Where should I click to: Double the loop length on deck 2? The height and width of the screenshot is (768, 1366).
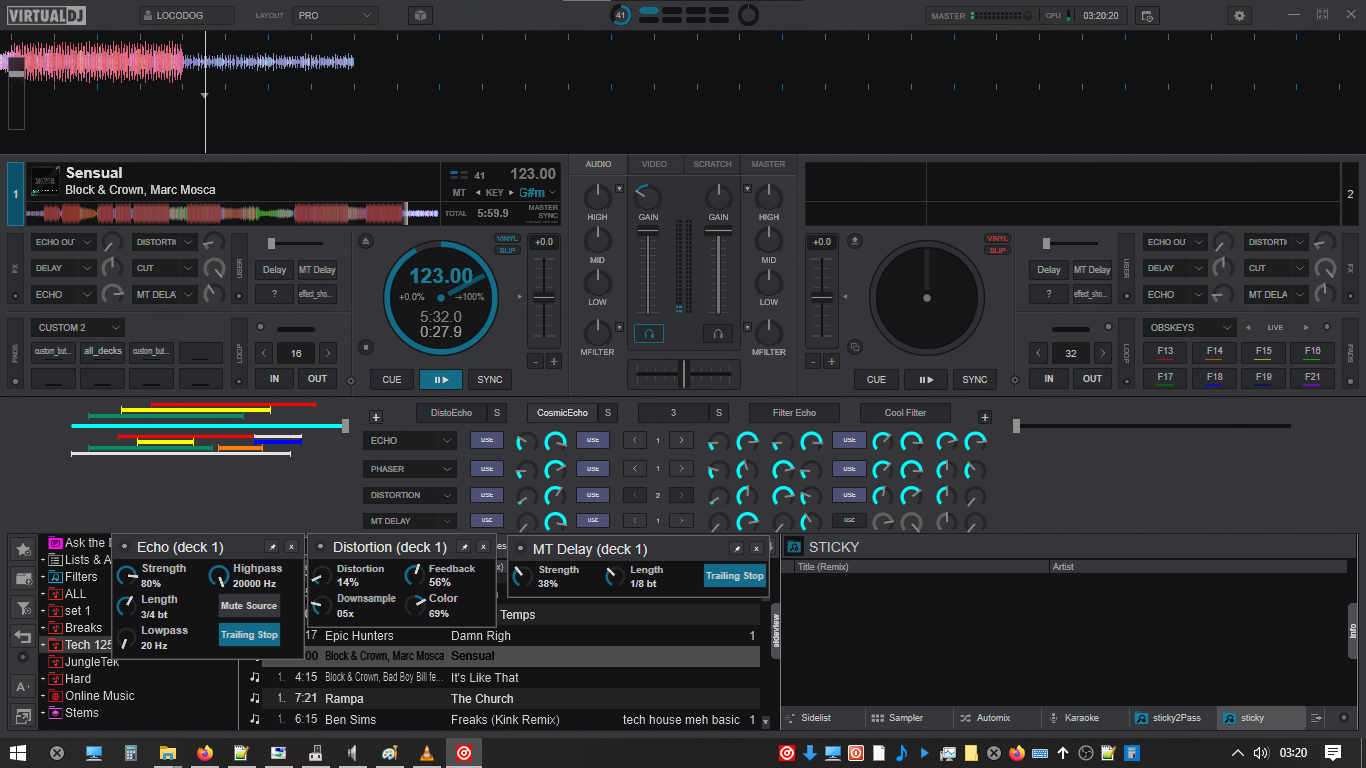(x=1102, y=353)
